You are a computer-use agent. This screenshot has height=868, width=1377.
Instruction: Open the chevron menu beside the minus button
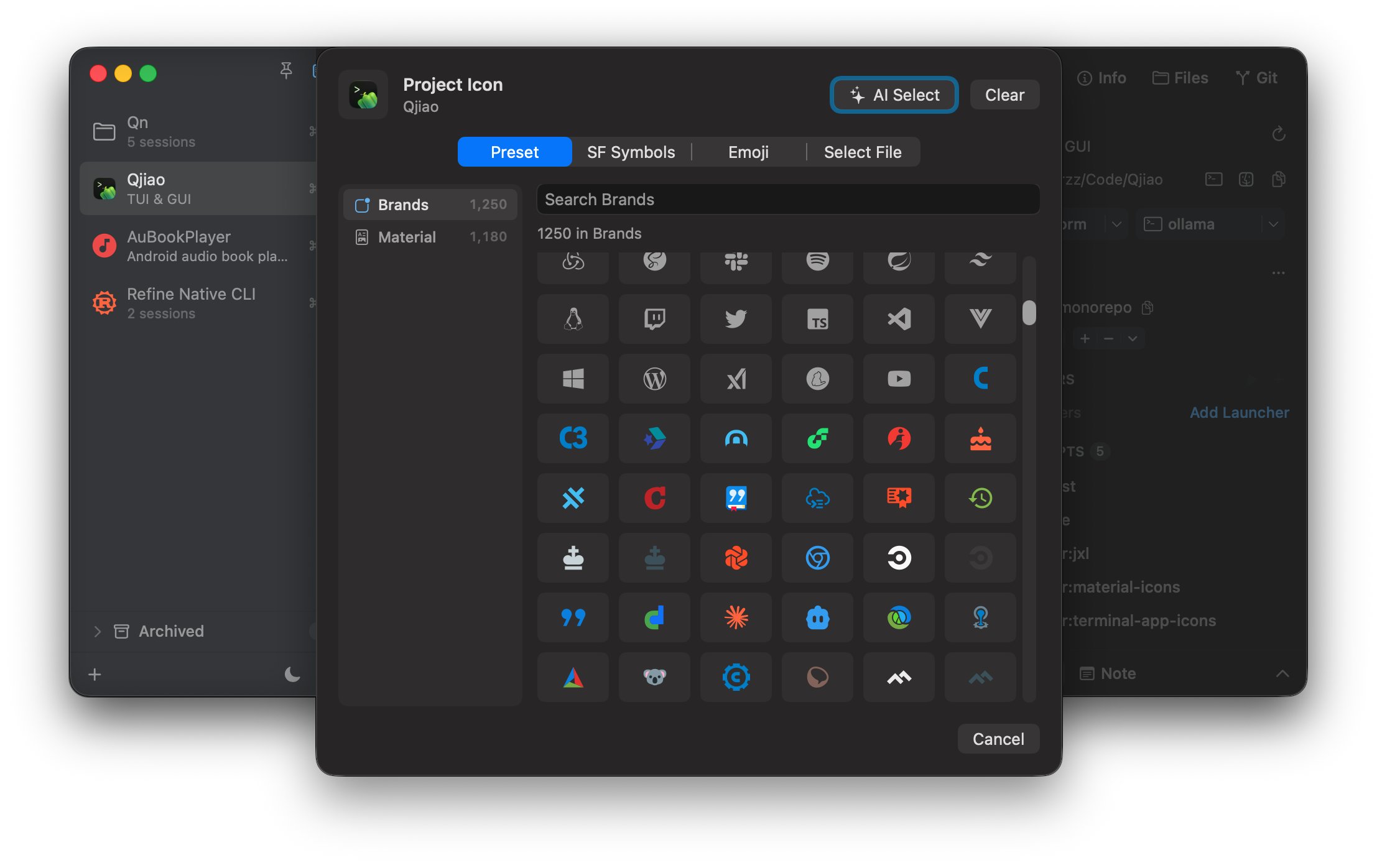[1133, 339]
